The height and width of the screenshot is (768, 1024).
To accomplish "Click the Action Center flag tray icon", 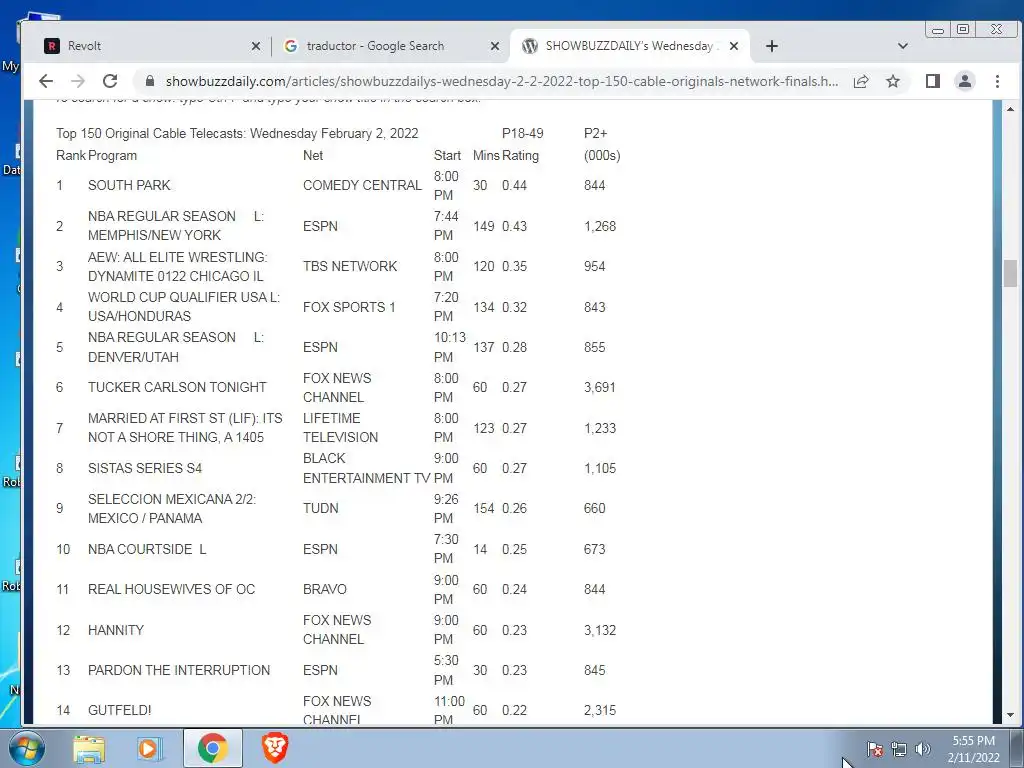I will tap(874, 749).
